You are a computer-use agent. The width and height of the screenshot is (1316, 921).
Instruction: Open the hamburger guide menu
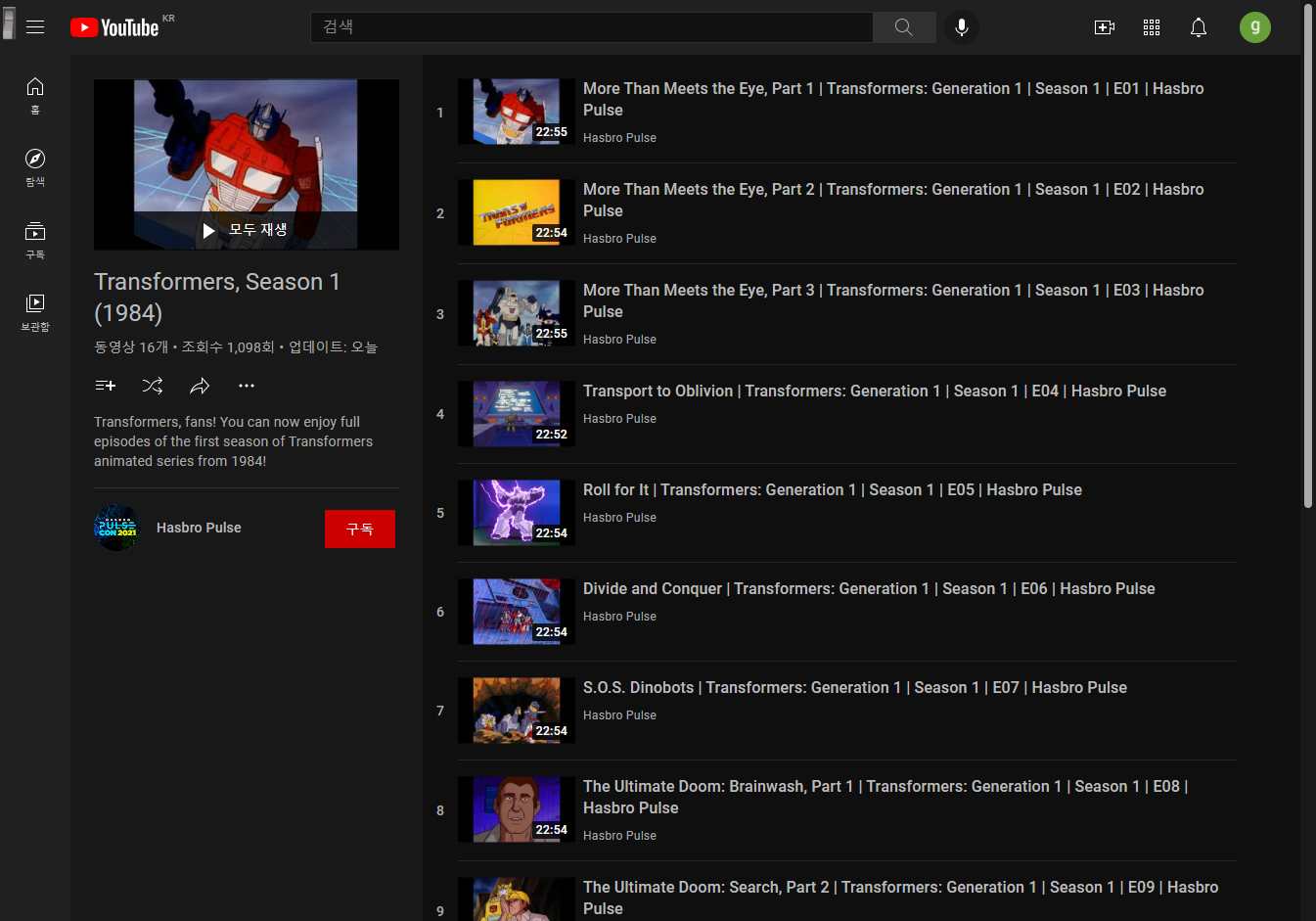[35, 27]
